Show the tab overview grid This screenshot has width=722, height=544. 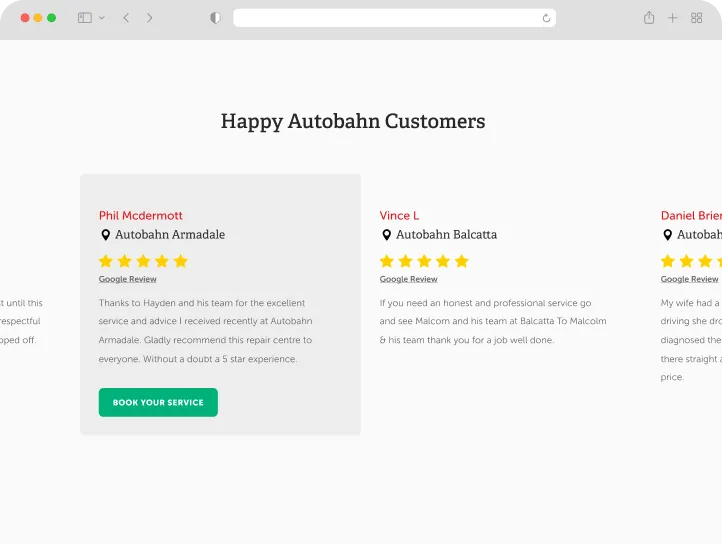click(697, 18)
